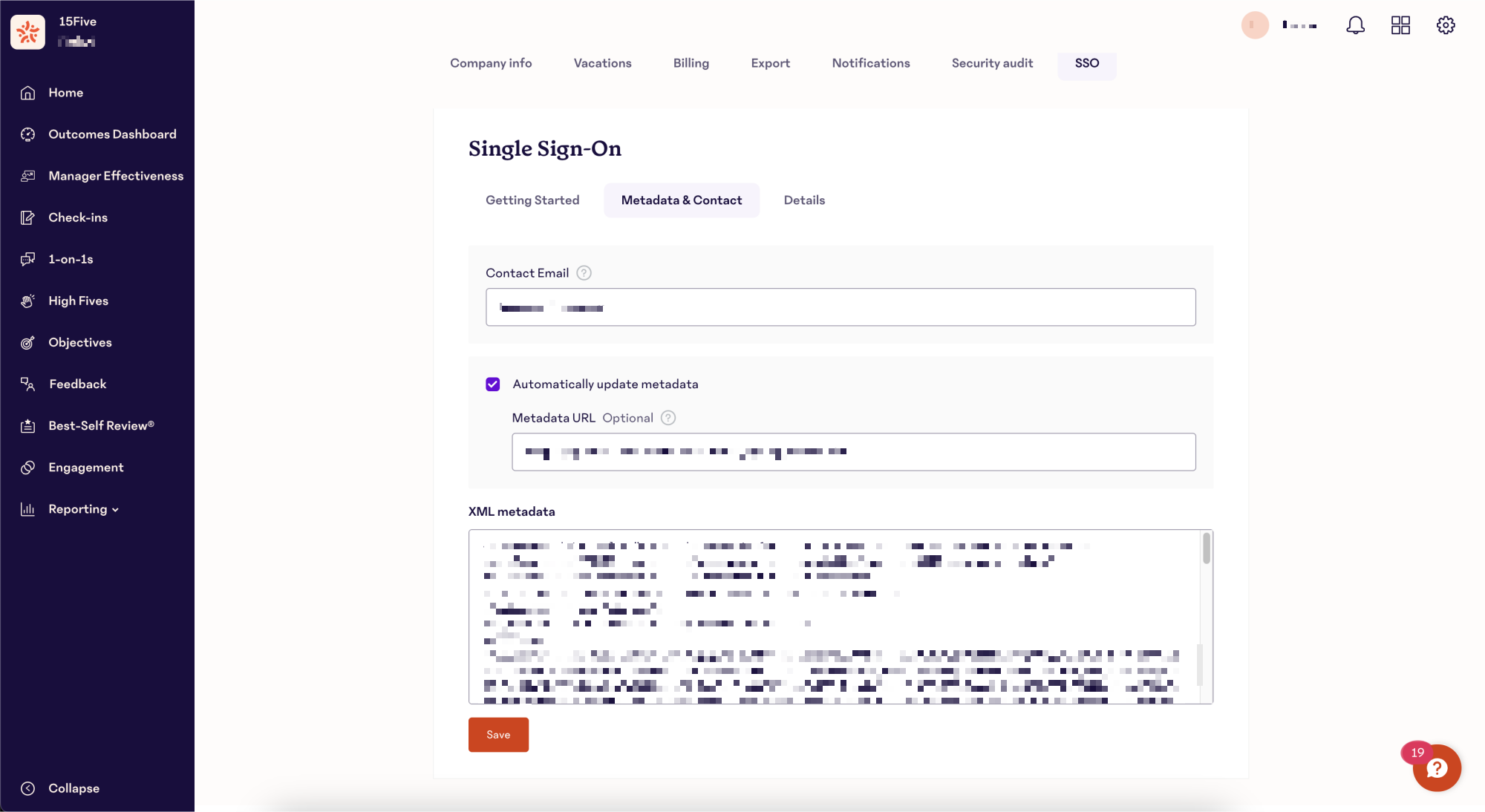Click the help icon next to Metadata URL
This screenshot has width=1485, height=812.
pos(668,418)
